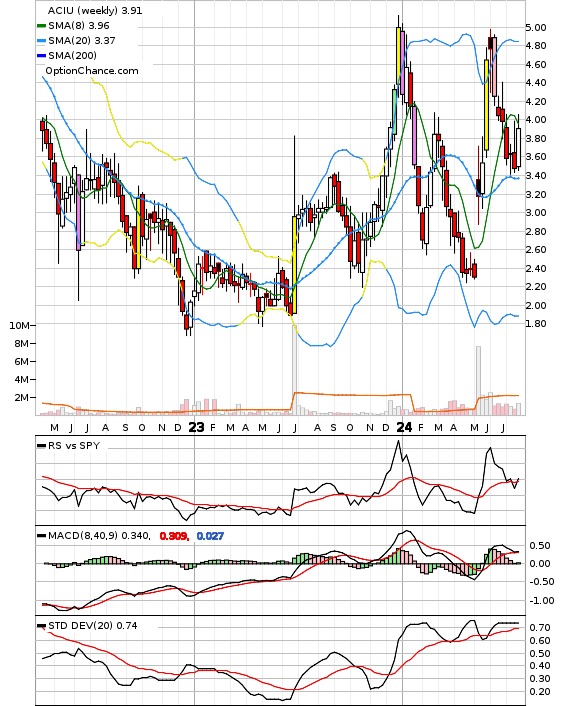The height and width of the screenshot is (706, 566).
Task: Click the green SMA(8) legend swatch
Action: [x=41, y=26]
